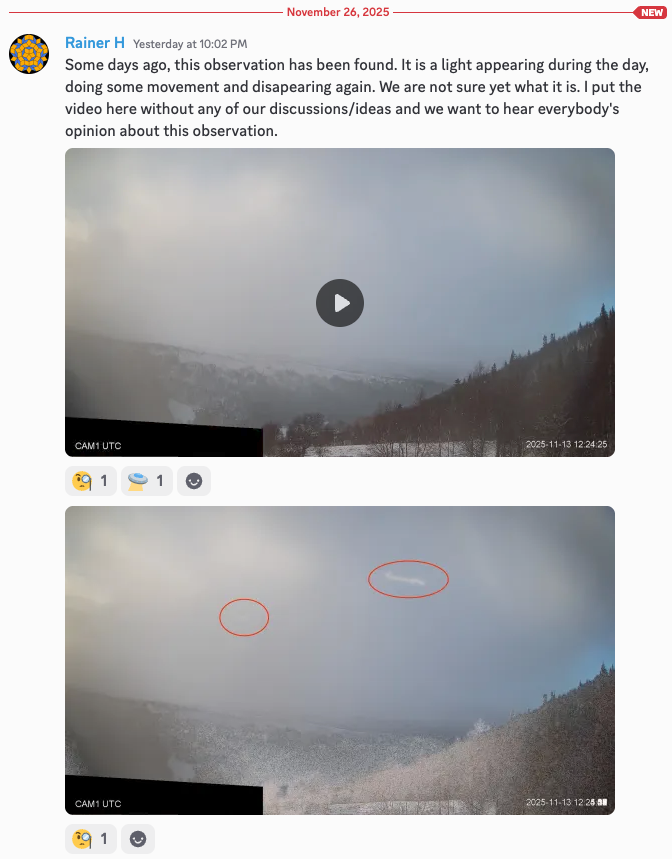The height and width of the screenshot is (859, 672).
Task: Click the red NEW messages badge
Action: [651, 12]
